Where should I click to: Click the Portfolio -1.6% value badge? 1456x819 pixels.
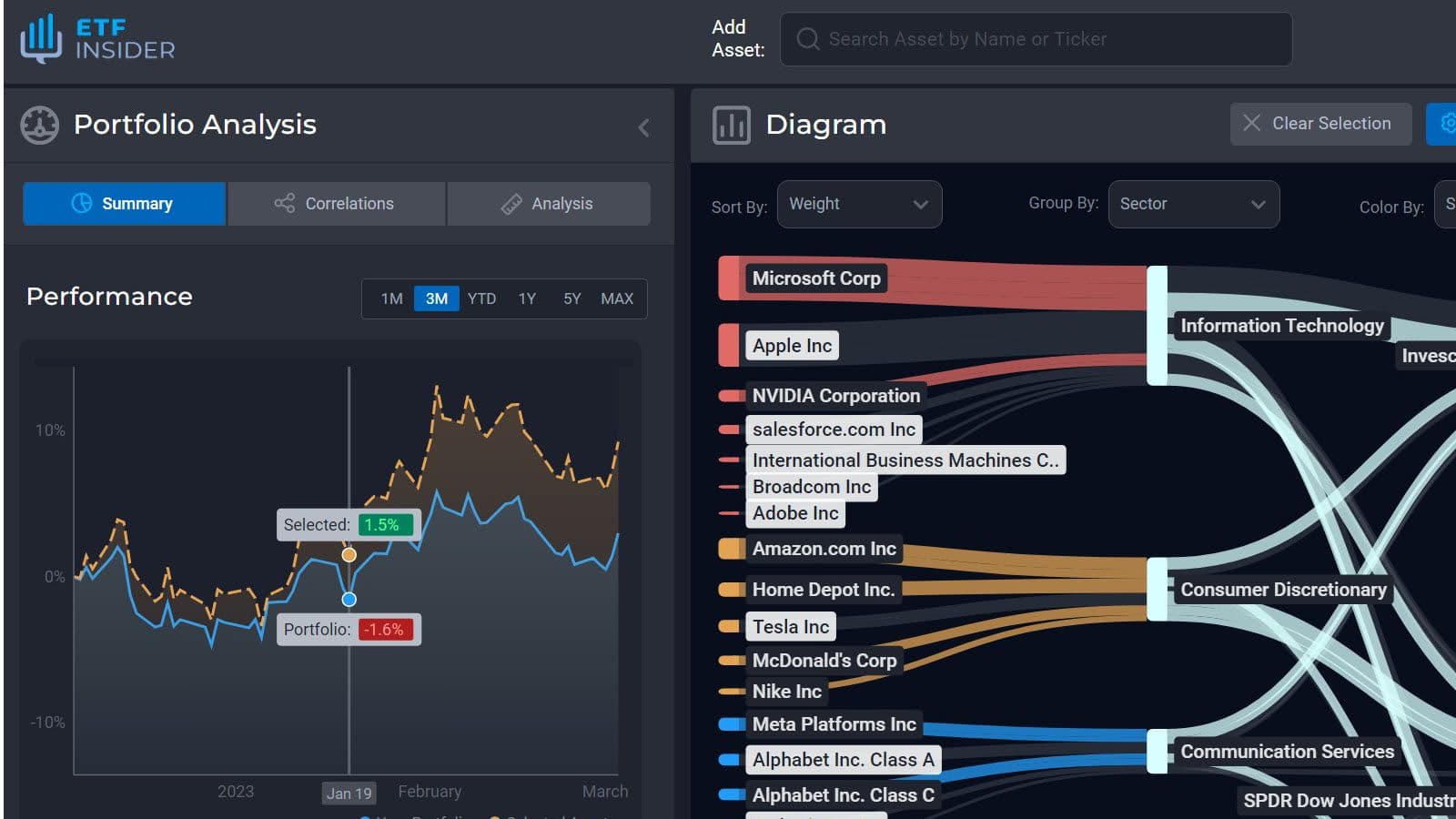click(386, 630)
